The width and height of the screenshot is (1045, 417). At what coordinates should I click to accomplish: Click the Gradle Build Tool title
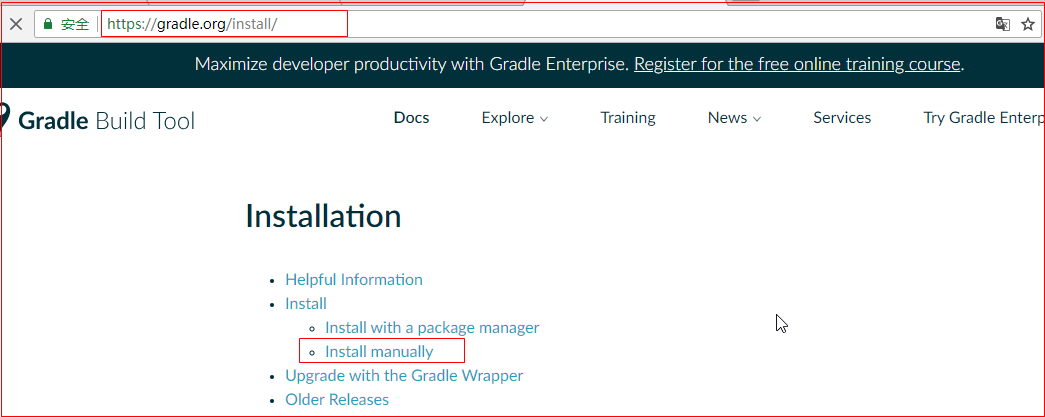107,121
